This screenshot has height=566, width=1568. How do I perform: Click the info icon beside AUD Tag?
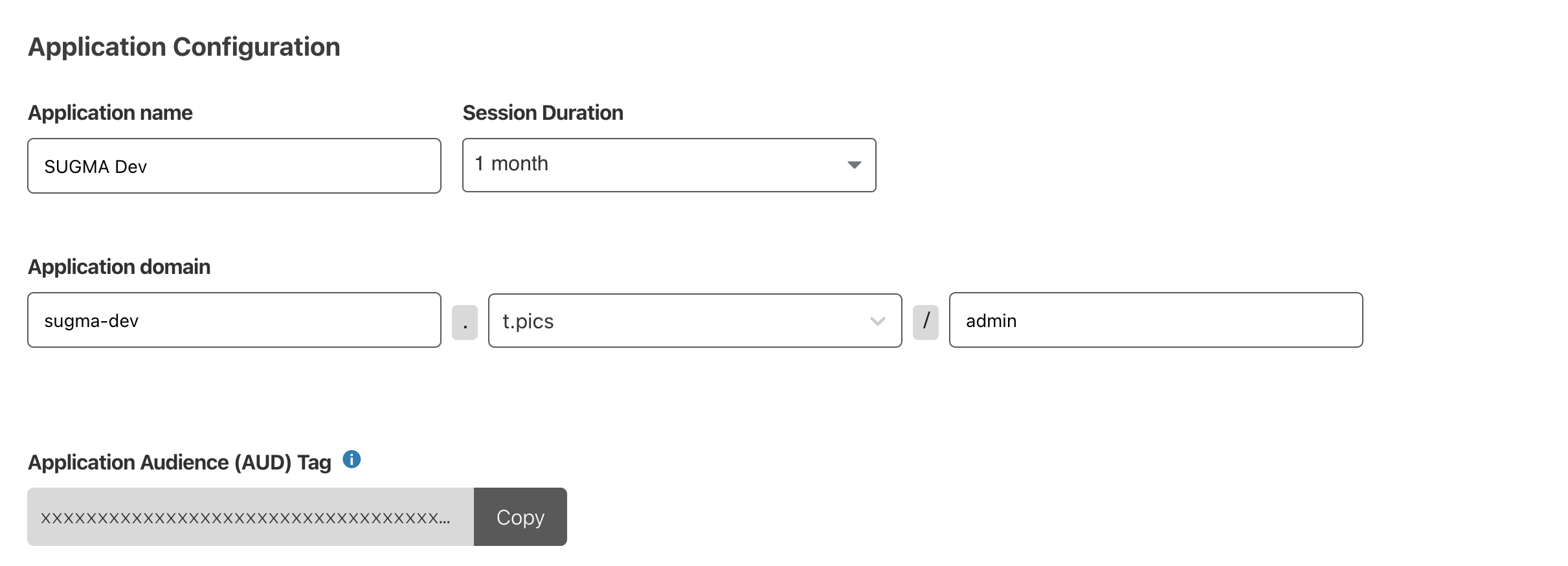(352, 460)
